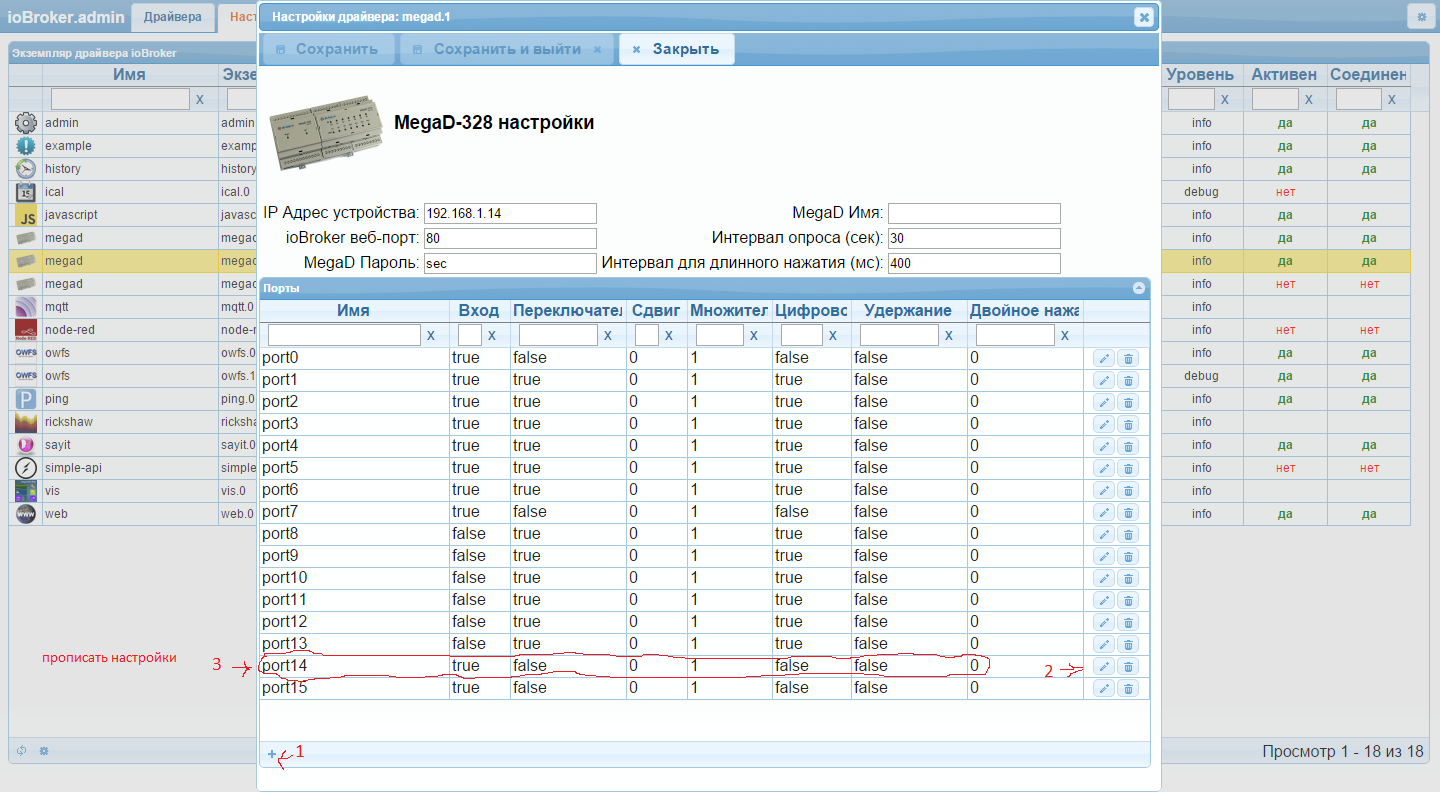Click the rickshaw driver icon

coord(26,422)
